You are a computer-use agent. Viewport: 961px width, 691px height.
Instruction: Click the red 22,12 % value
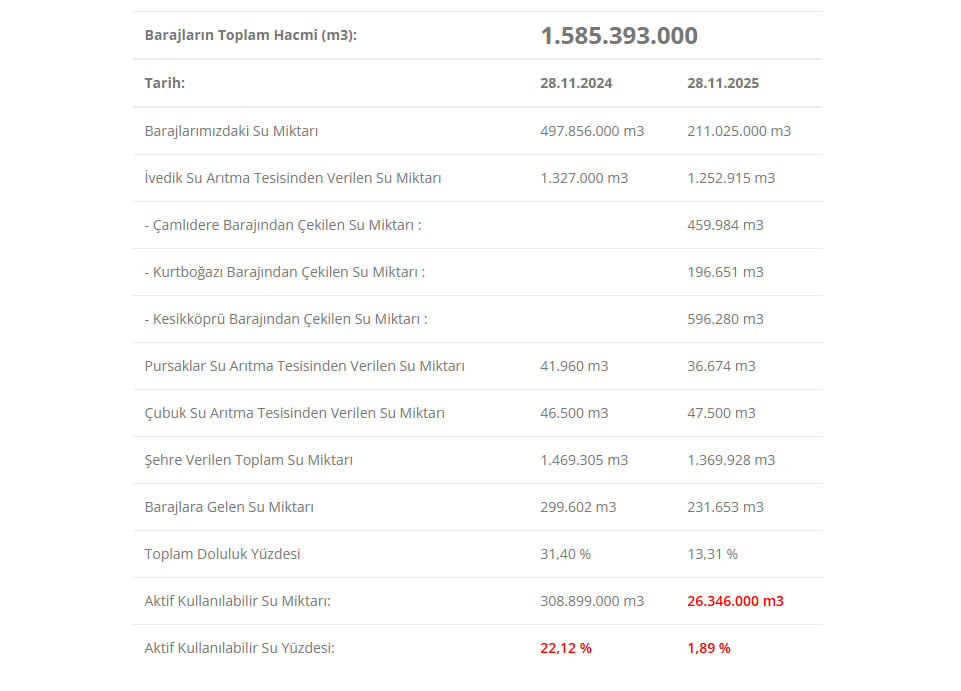pyautogui.click(x=566, y=648)
